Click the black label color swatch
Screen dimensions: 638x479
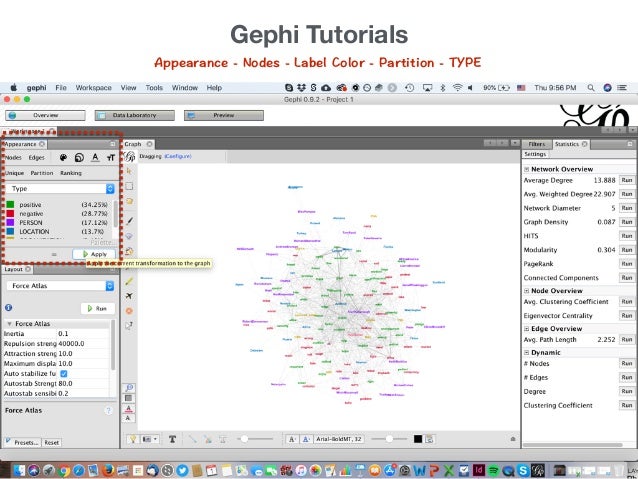[x=418, y=439]
